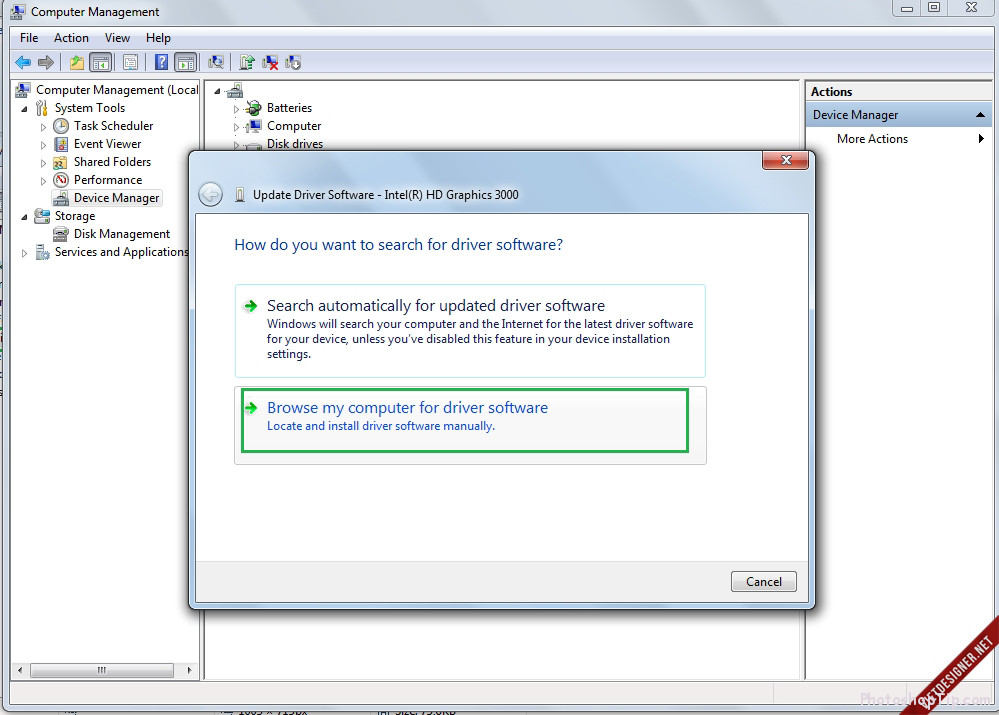
Task: Click the Event Viewer icon
Action: click(x=61, y=144)
